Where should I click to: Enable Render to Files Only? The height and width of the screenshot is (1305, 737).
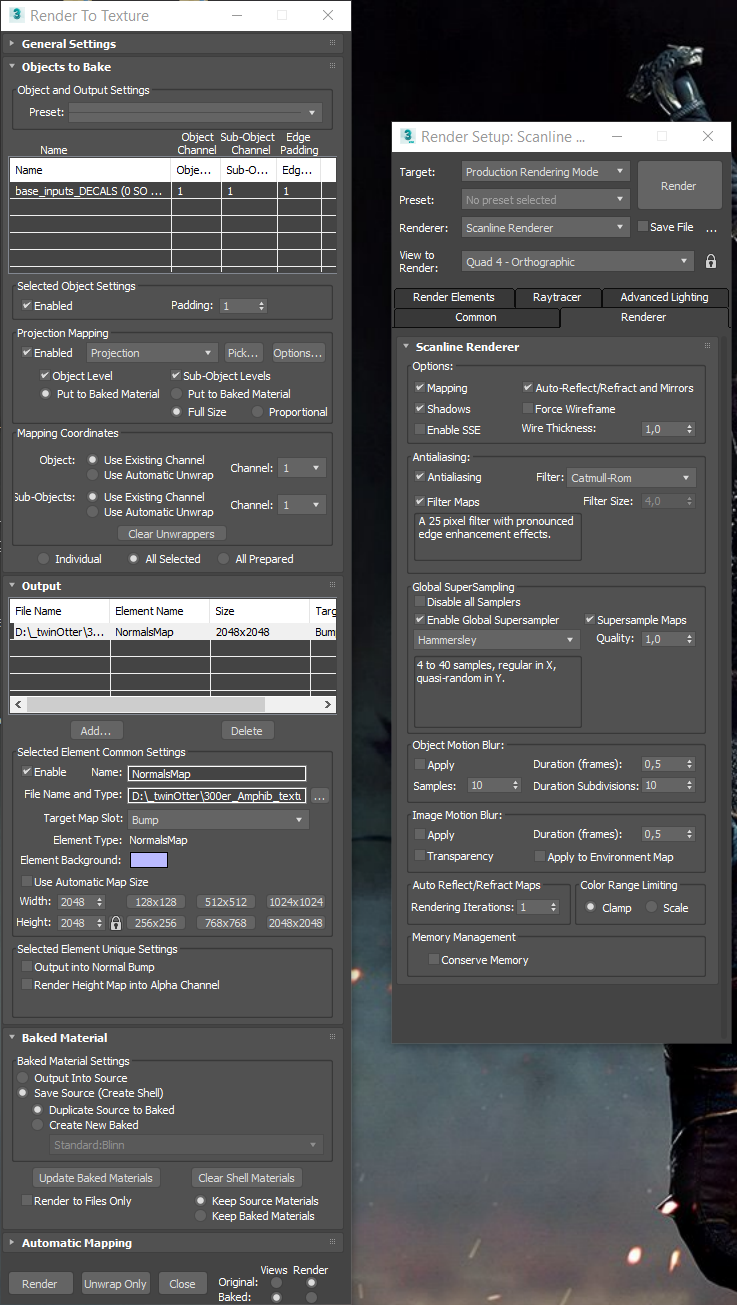click(27, 1201)
